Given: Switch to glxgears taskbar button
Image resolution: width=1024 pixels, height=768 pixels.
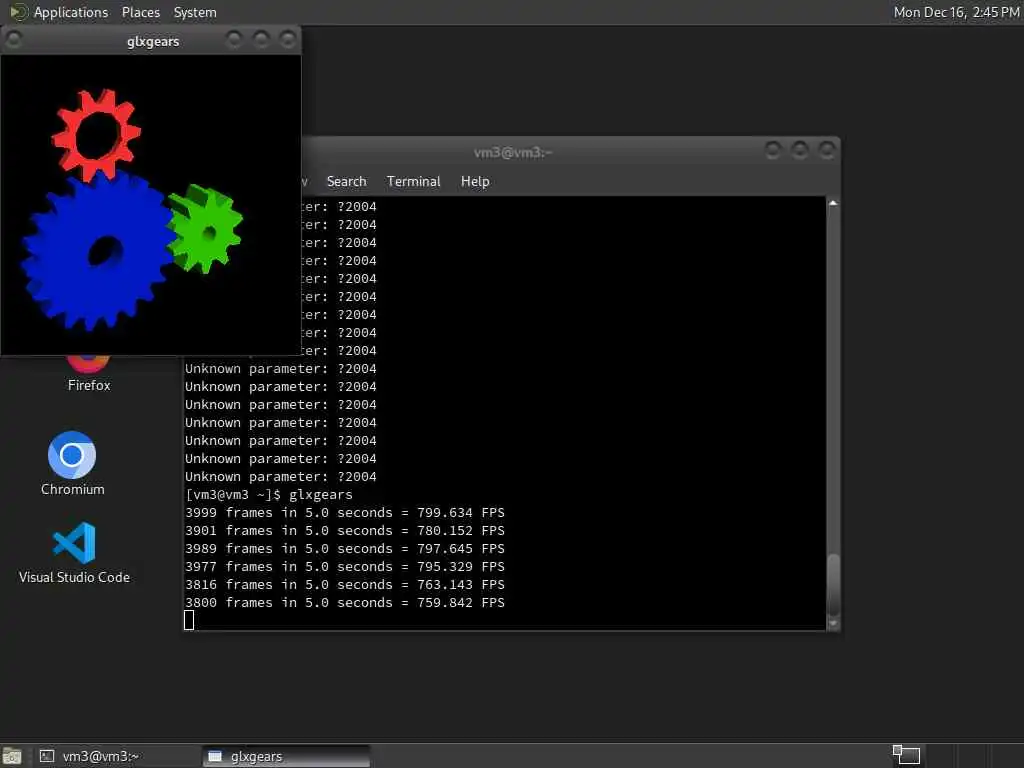Looking at the screenshot, I should point(286,756).
